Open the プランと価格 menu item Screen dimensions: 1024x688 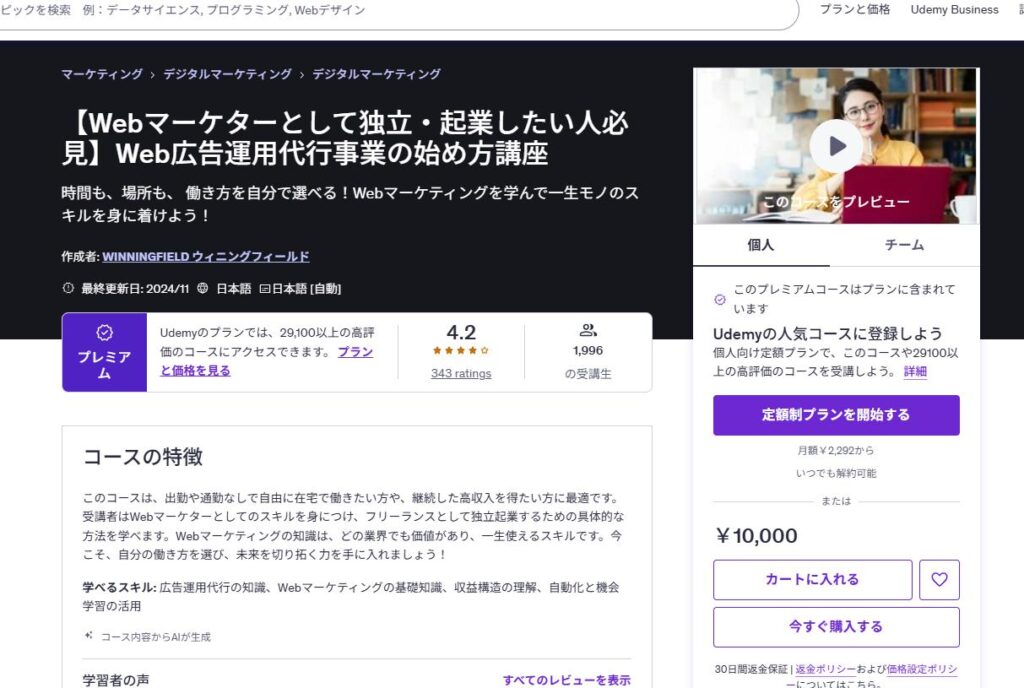tap(855, 10)
